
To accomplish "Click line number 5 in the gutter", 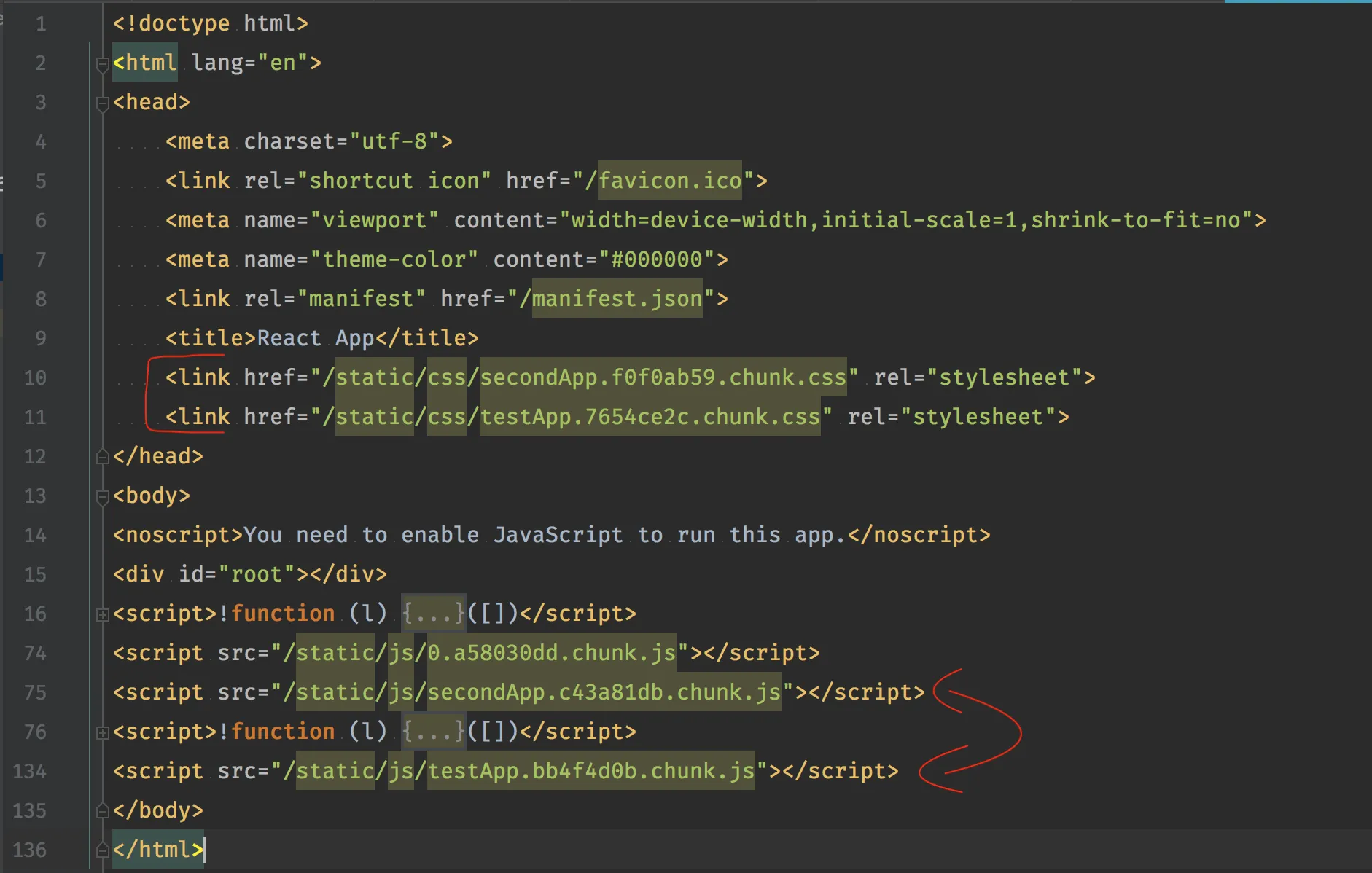I will (41, 181).
